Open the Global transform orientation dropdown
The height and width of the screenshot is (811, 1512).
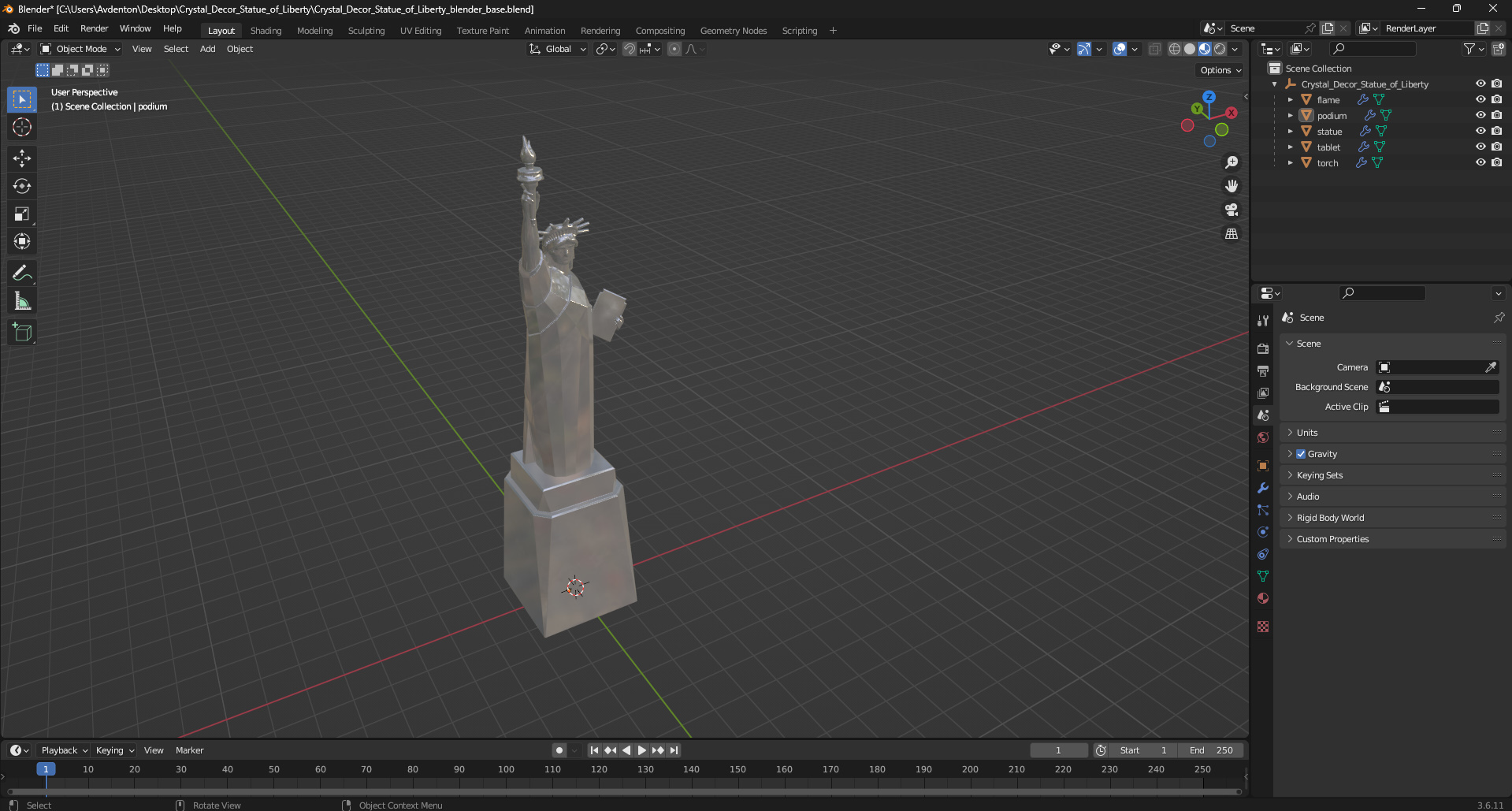(557, 49)
